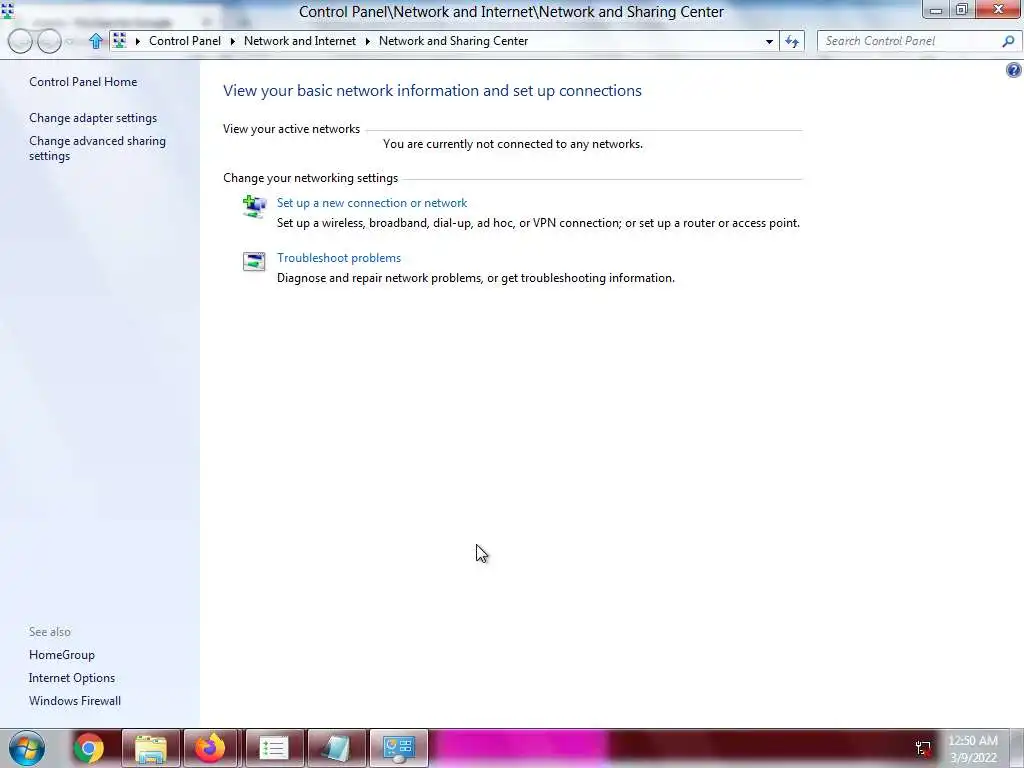Open Windows Firewall link
The image size is (1024, 768).
[x=74, y=701]
